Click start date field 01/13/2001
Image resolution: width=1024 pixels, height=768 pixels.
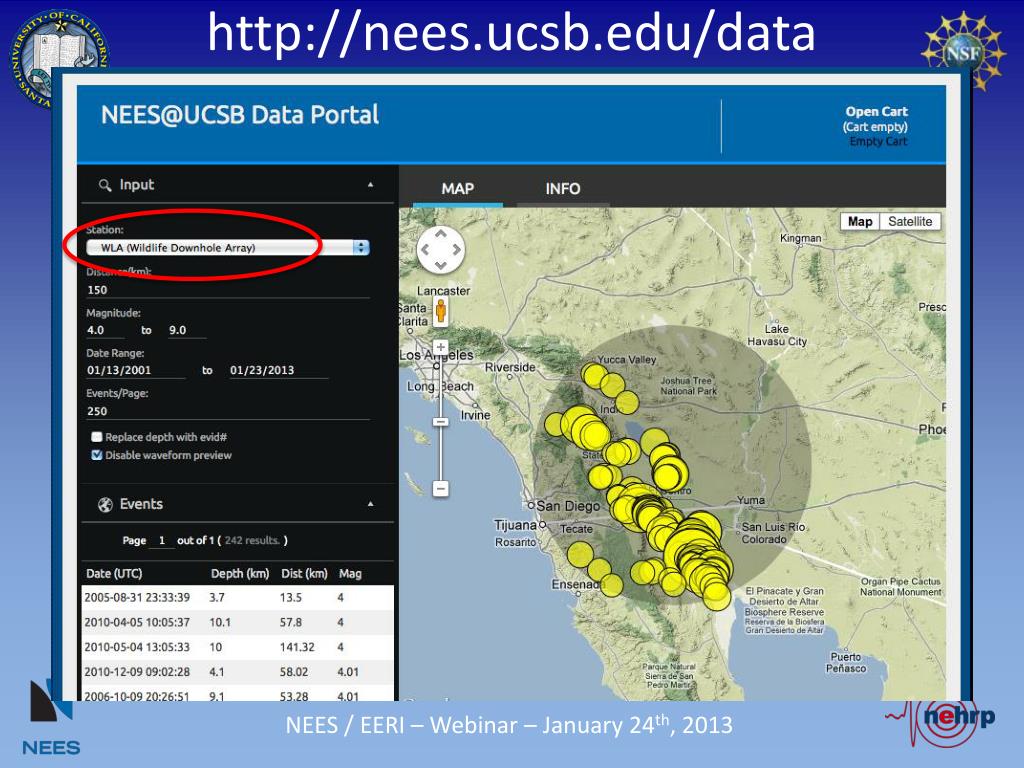point(136,370)
